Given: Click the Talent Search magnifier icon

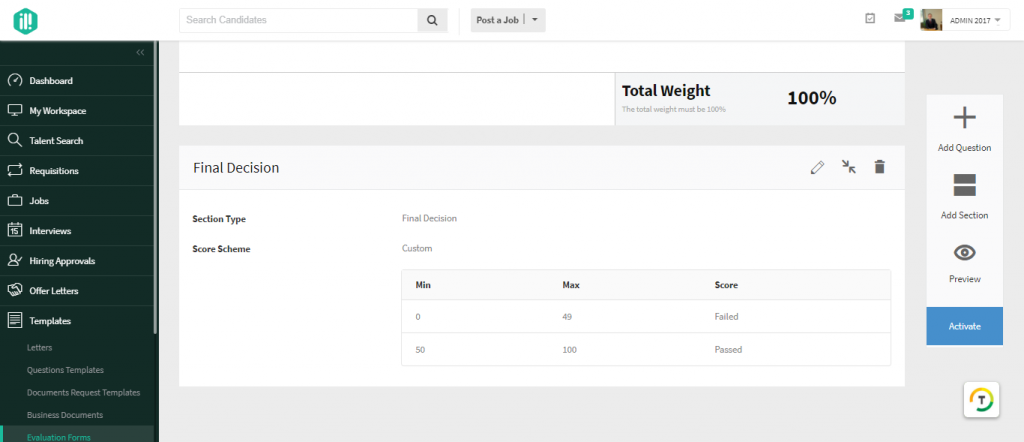Looking at the screenshot, I should coord(14,141).
